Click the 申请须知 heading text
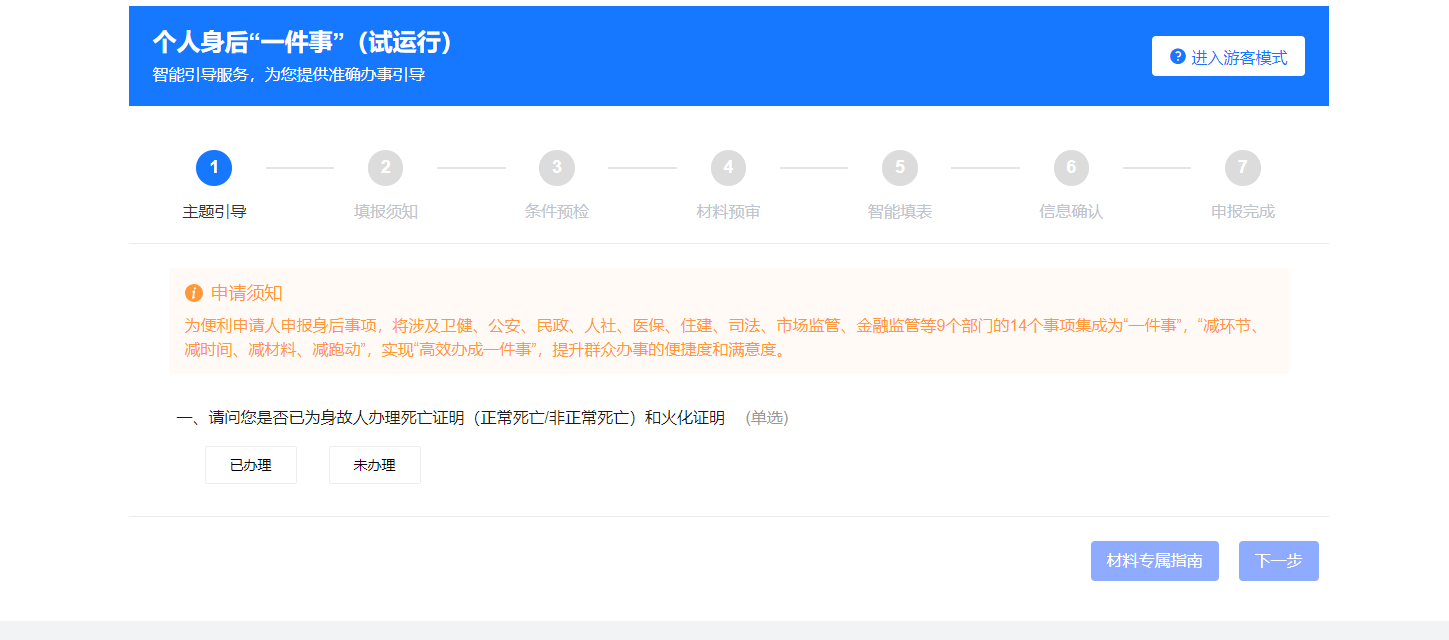 (247, 293)
